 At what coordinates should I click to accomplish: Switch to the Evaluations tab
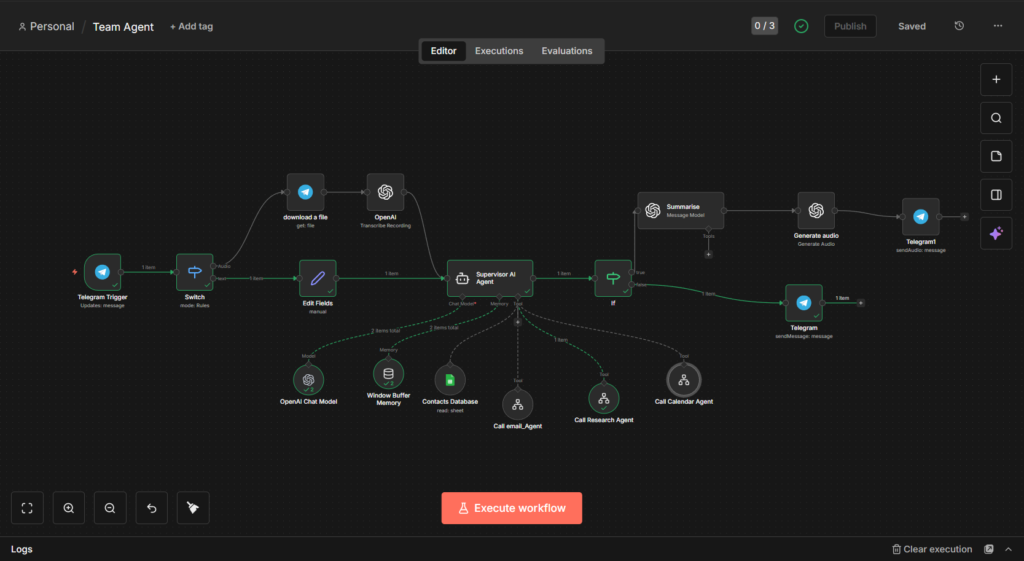click(x=567, y=51)
